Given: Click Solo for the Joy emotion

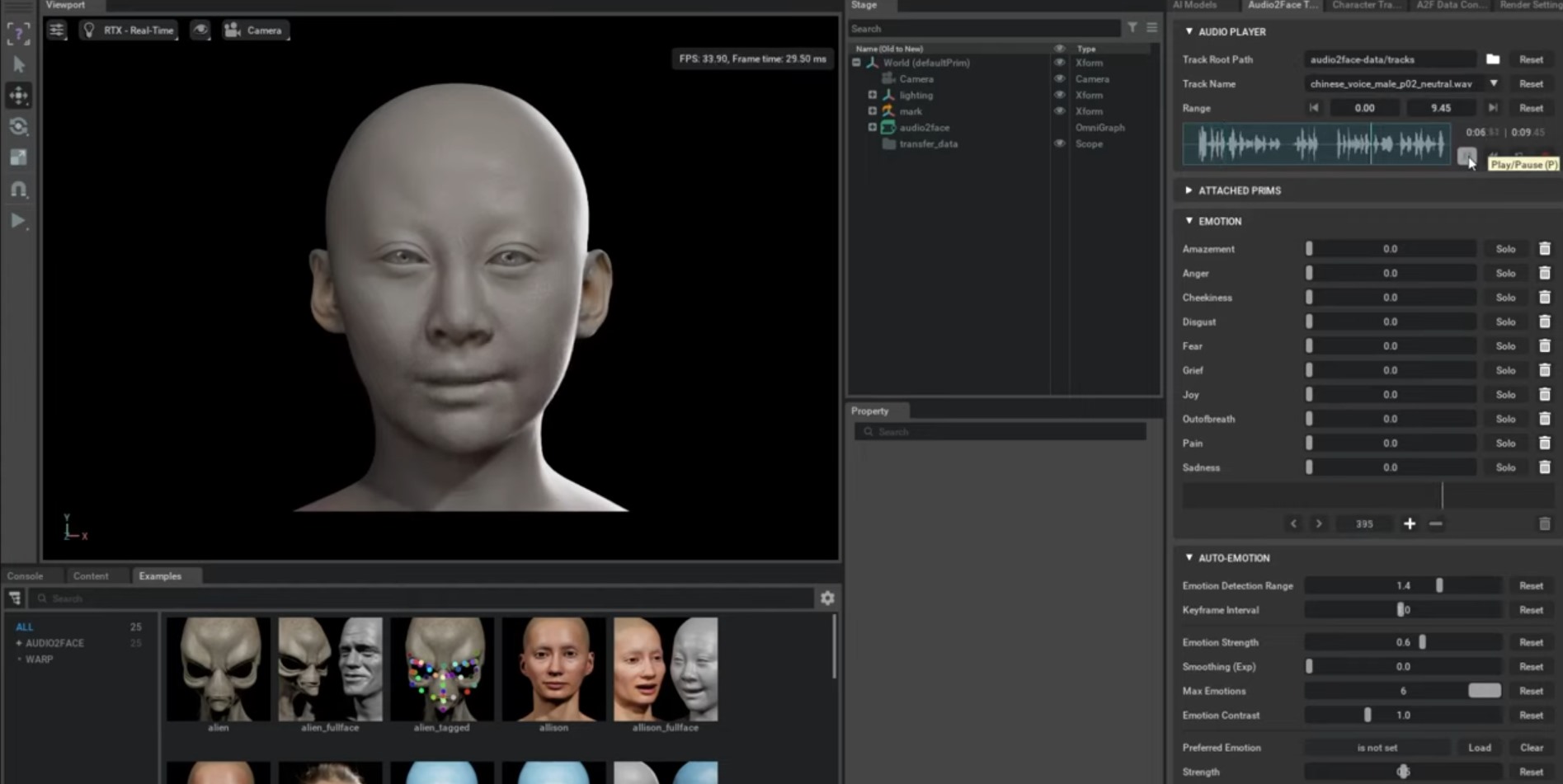Looking at the screenshot, I should (1506, 395).
